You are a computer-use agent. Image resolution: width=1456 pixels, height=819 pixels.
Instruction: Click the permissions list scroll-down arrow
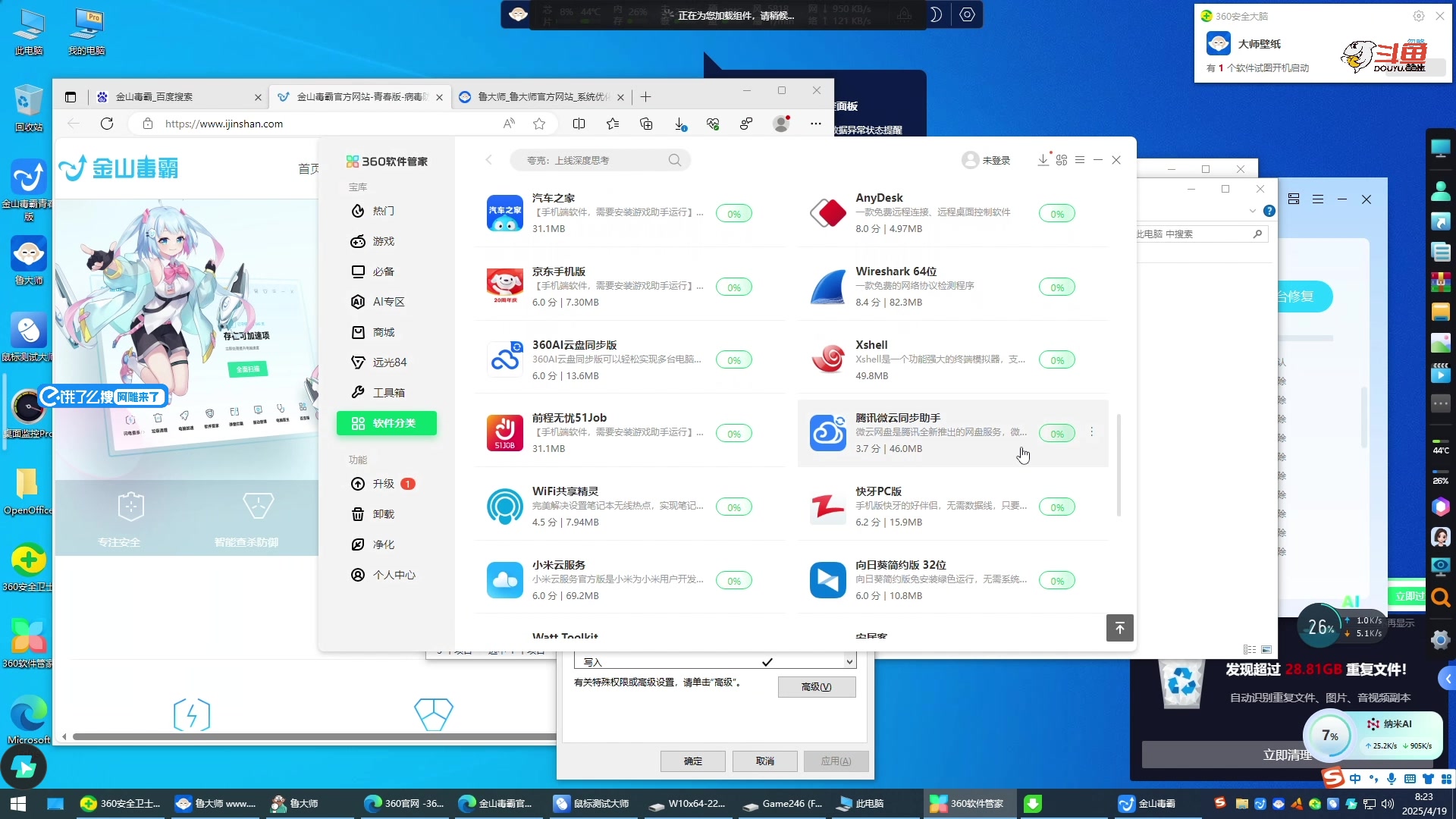(850, 662)
